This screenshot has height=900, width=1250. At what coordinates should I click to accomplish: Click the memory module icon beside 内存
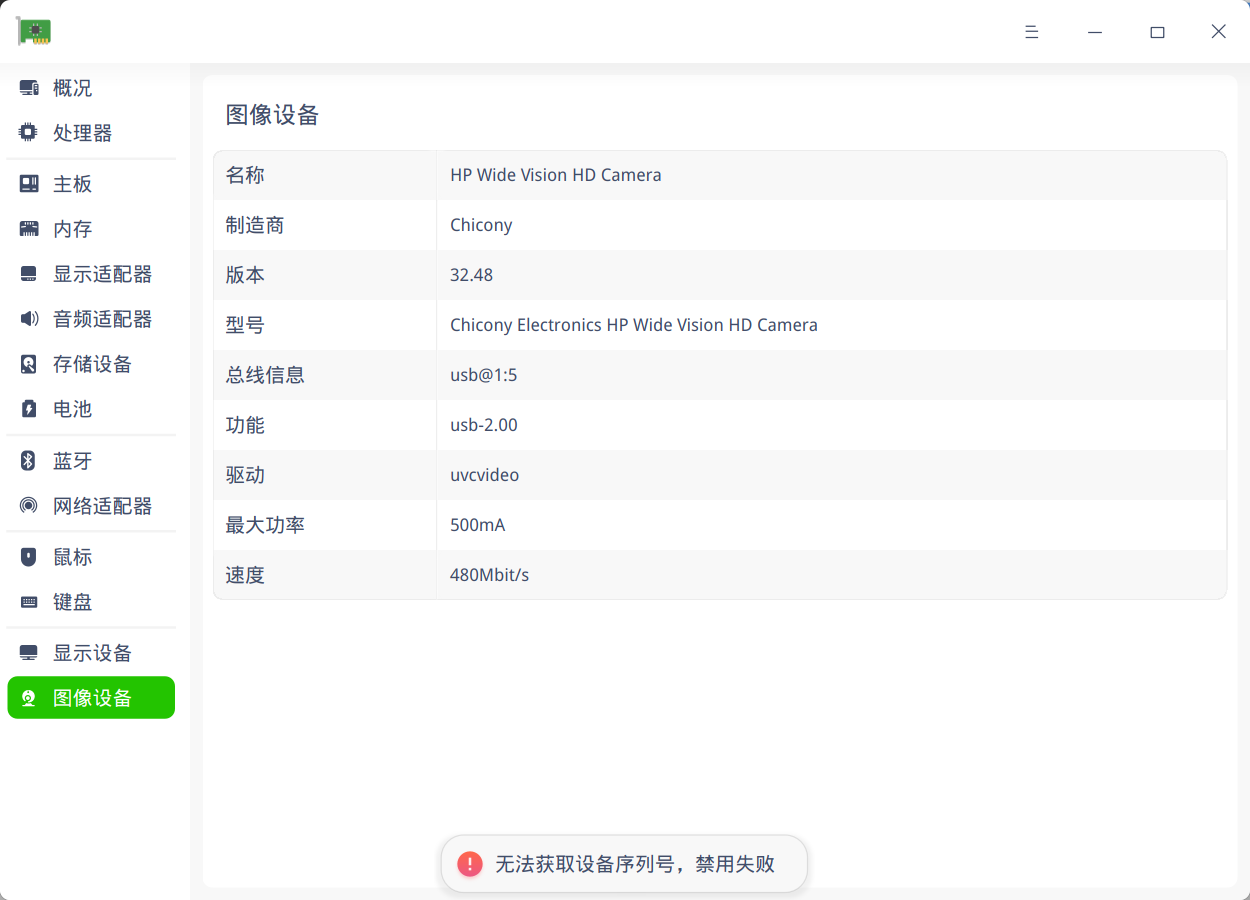pos(29,229)
